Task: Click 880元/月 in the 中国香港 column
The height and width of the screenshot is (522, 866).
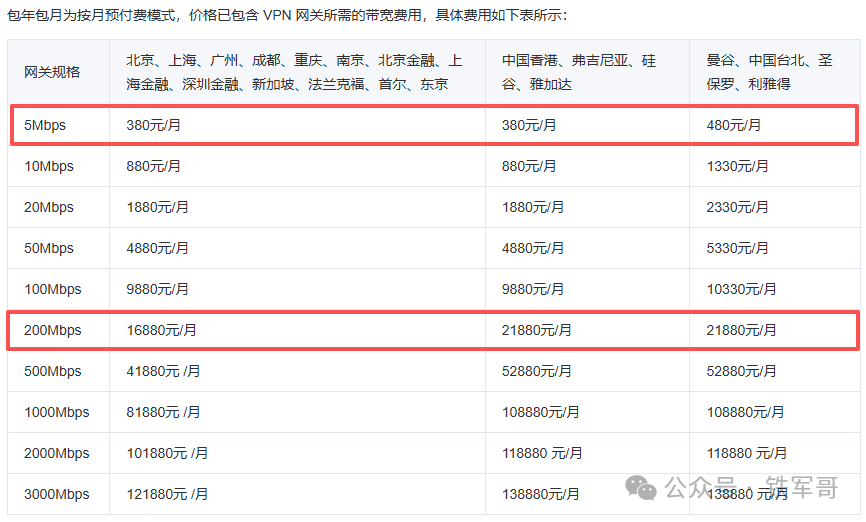Action: click(x=529, y=166)
